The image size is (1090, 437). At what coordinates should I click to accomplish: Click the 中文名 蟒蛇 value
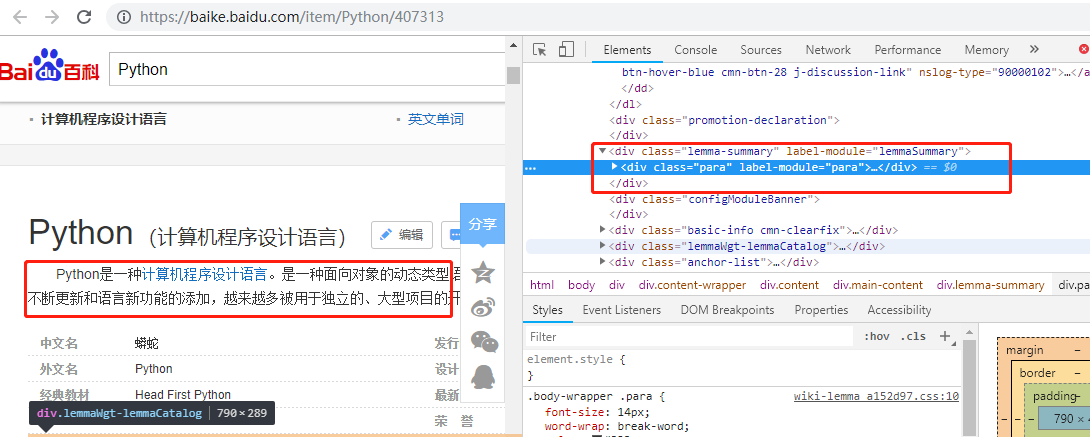[147, 343]
